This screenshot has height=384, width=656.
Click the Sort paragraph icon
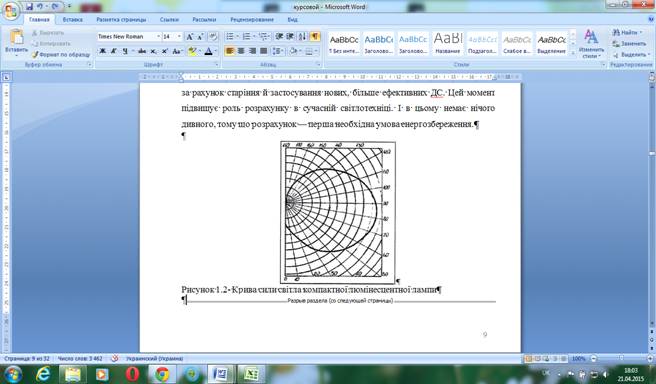(302, 36)
